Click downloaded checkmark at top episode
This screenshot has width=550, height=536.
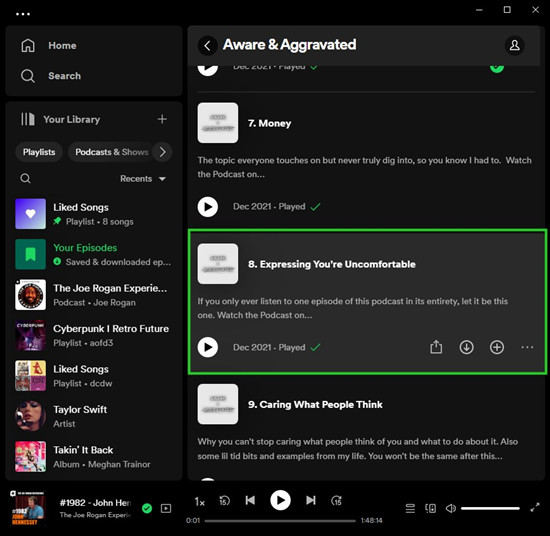(x=497, y=68)
